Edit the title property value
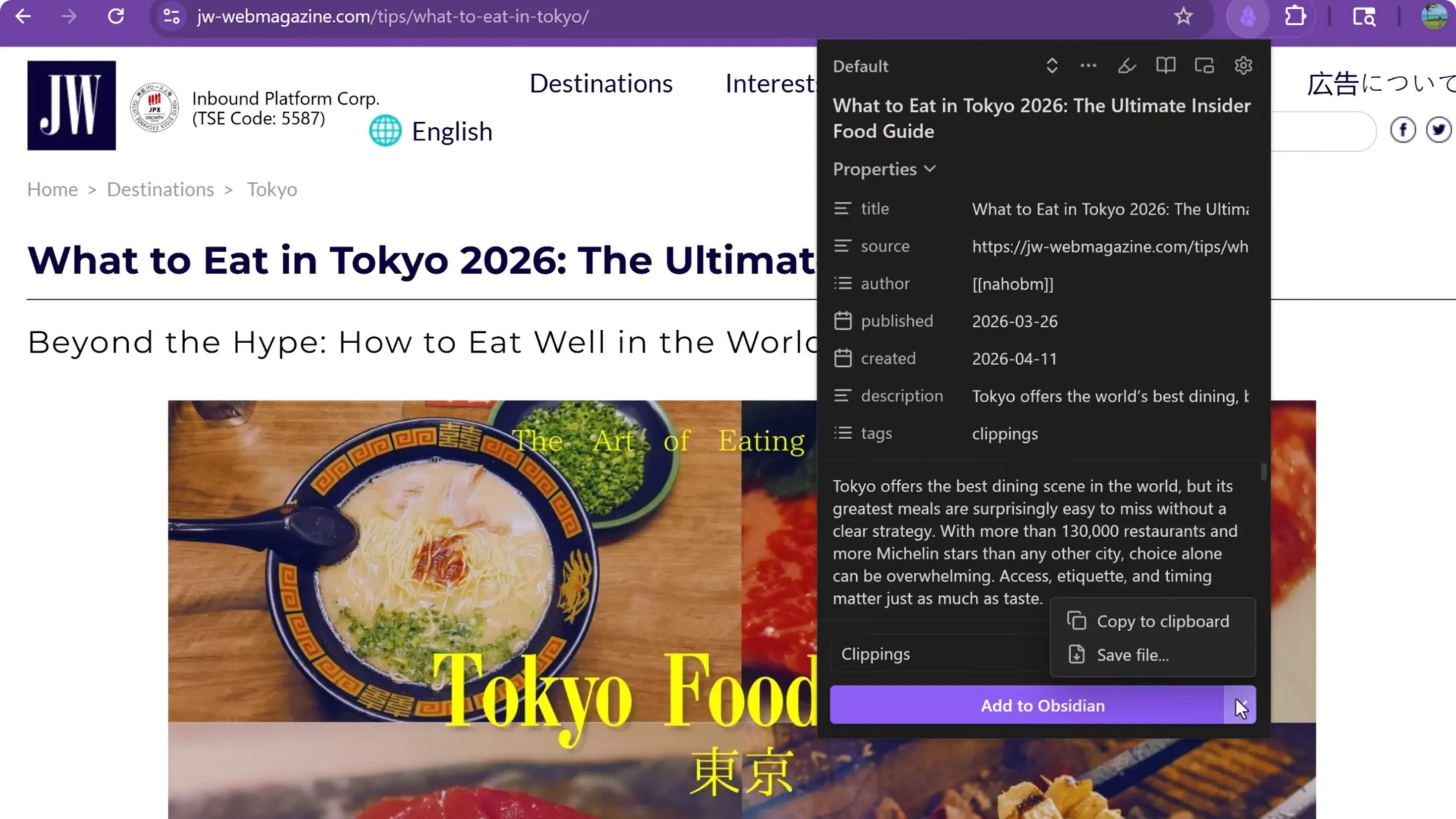Viewport: 1456px width, 819px height. click(x=1111, y=209)
